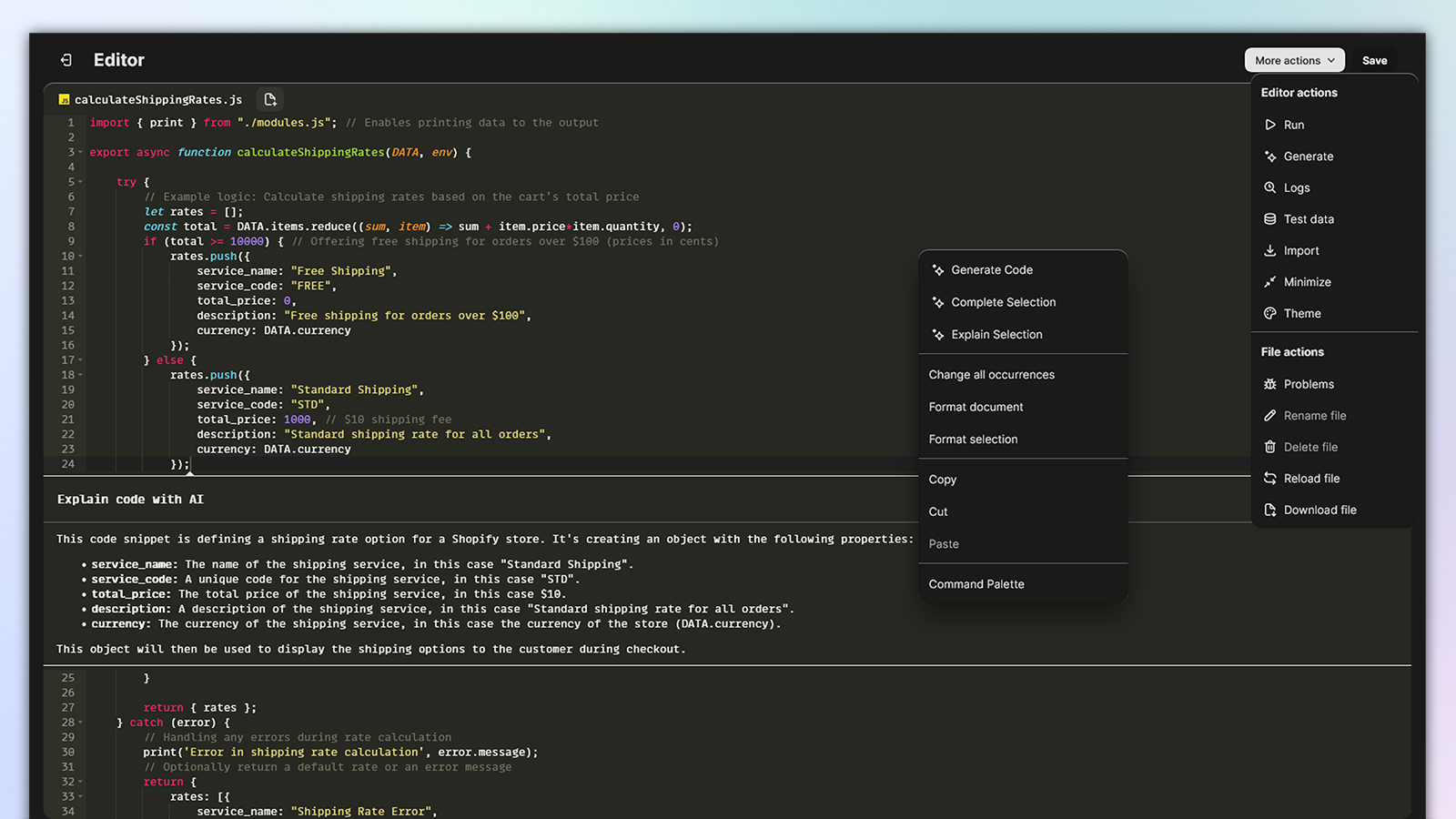Click the "STD" string on line 20

(x=308, y=405)
